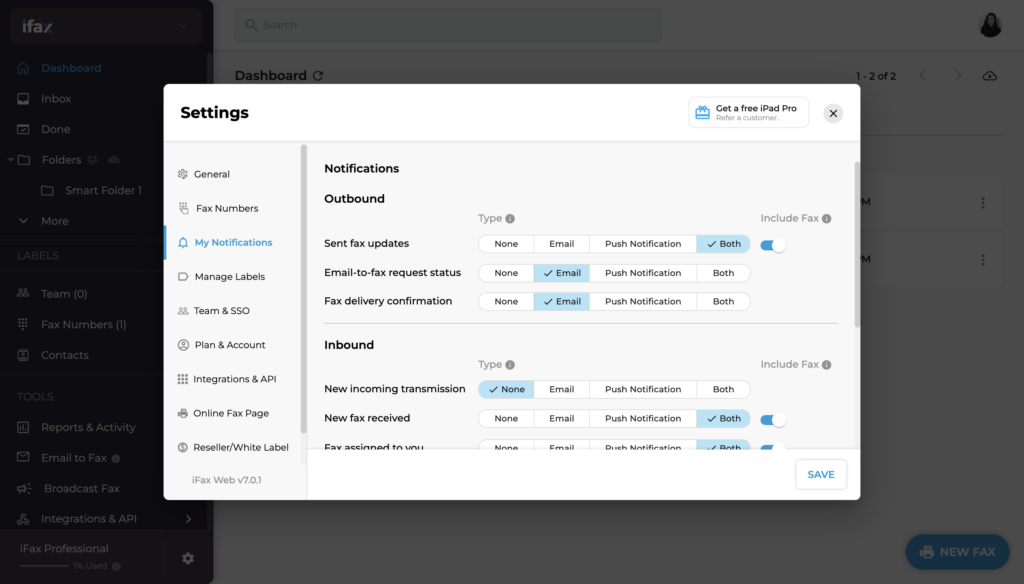Open the Fax Numbers settings icon
1024x584 pixels.
(x=185, y=208)
